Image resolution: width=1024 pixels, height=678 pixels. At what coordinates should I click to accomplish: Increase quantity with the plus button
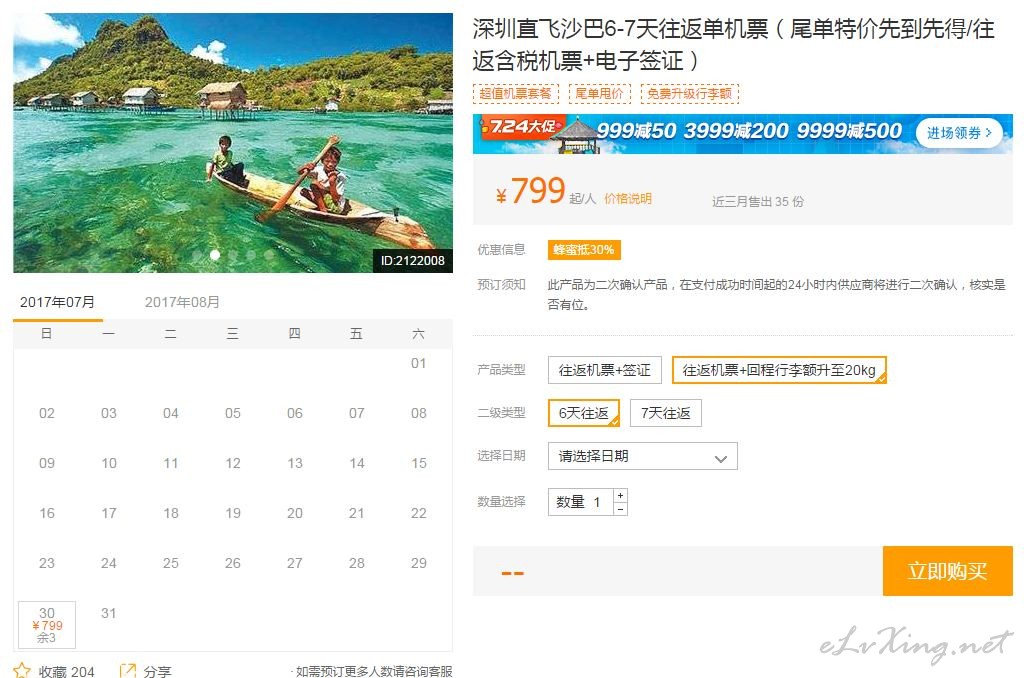(x=620, y=495)
